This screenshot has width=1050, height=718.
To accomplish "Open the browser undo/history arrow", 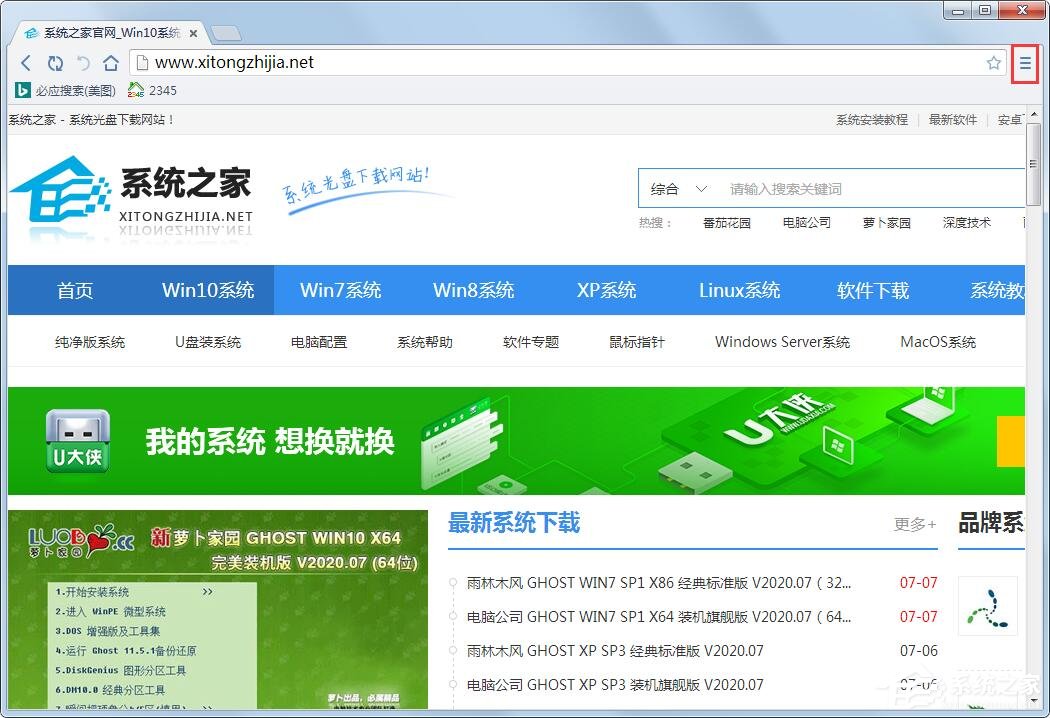I will tap(83, 62).
